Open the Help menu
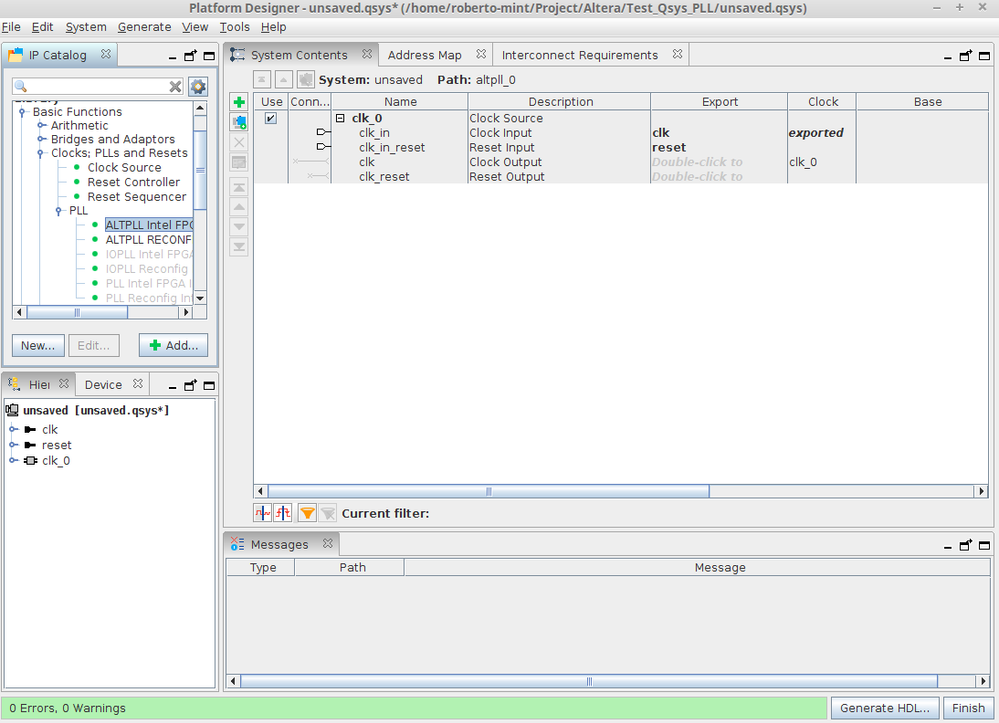999x723 pixels. pyautogui.click(x=273, y=27)
